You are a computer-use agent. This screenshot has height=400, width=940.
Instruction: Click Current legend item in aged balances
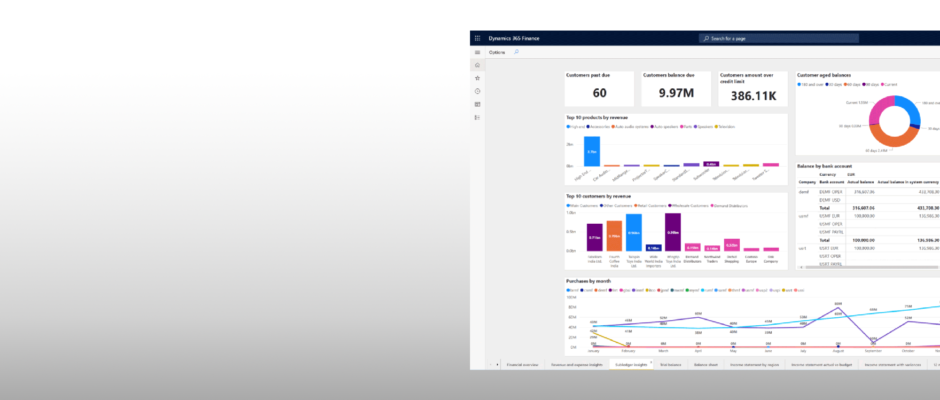888,85
